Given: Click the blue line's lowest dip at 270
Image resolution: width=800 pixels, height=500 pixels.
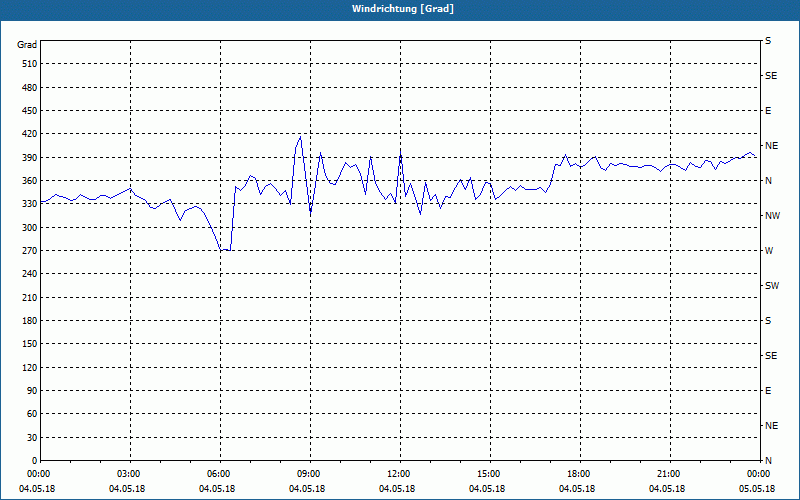Looking at the screenshot, I should (x=226, y=250).
